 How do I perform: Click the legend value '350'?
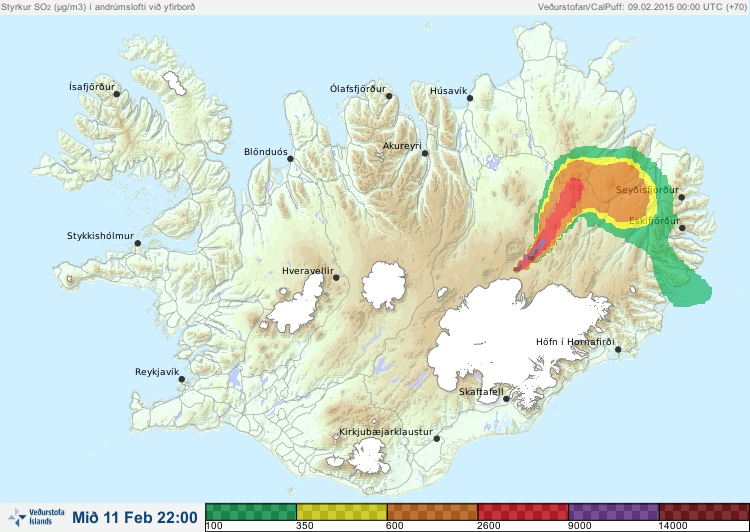(x=305, y=526)
